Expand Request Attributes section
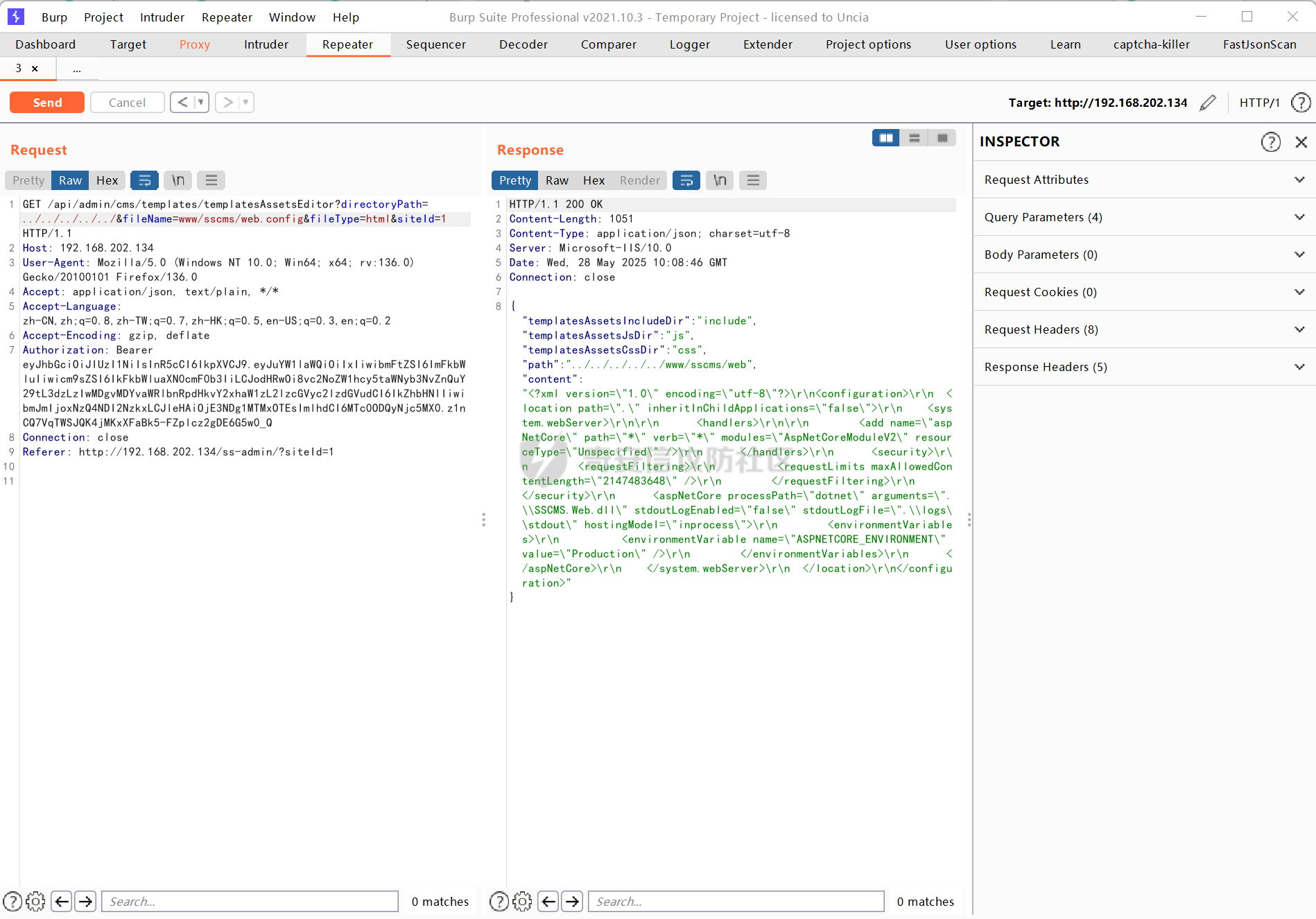 click(x=1145, y=180)
